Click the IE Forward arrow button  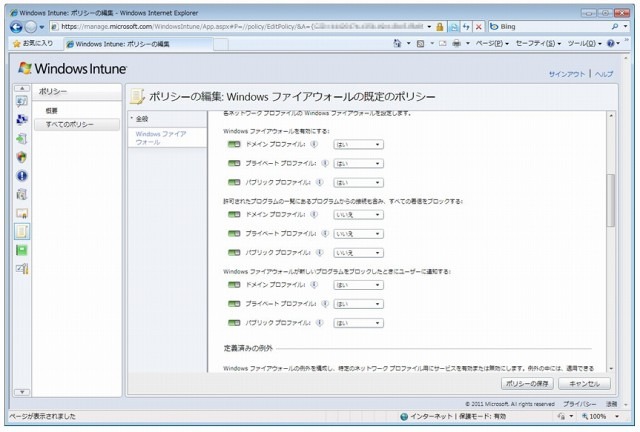pos(31,27)
